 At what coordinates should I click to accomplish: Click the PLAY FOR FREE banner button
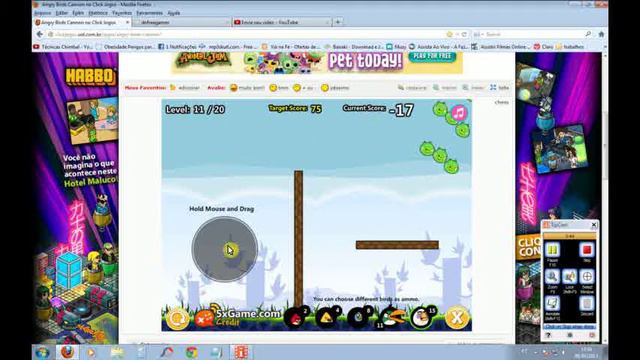click(432, 56)
